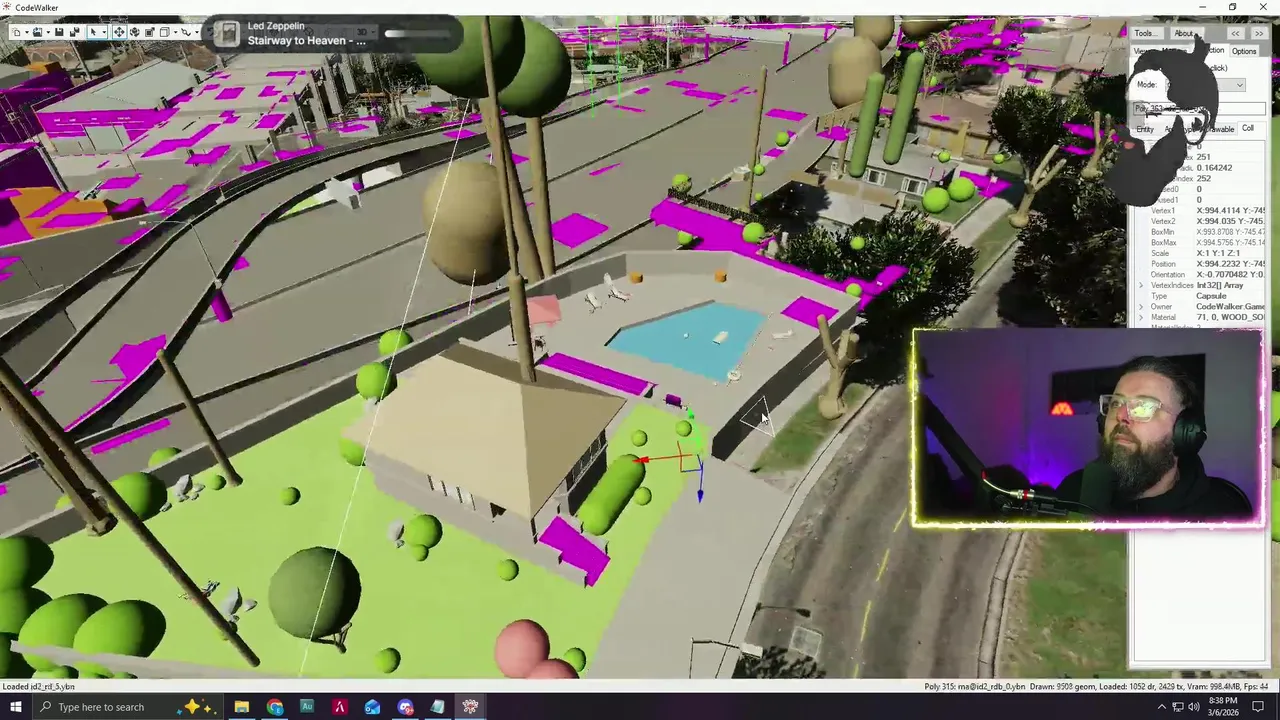This screenshot has height=720, width=1280.
Task: Click the Stairway to Heaven track title
Action: pyautogui.click(x=306, y=41)
